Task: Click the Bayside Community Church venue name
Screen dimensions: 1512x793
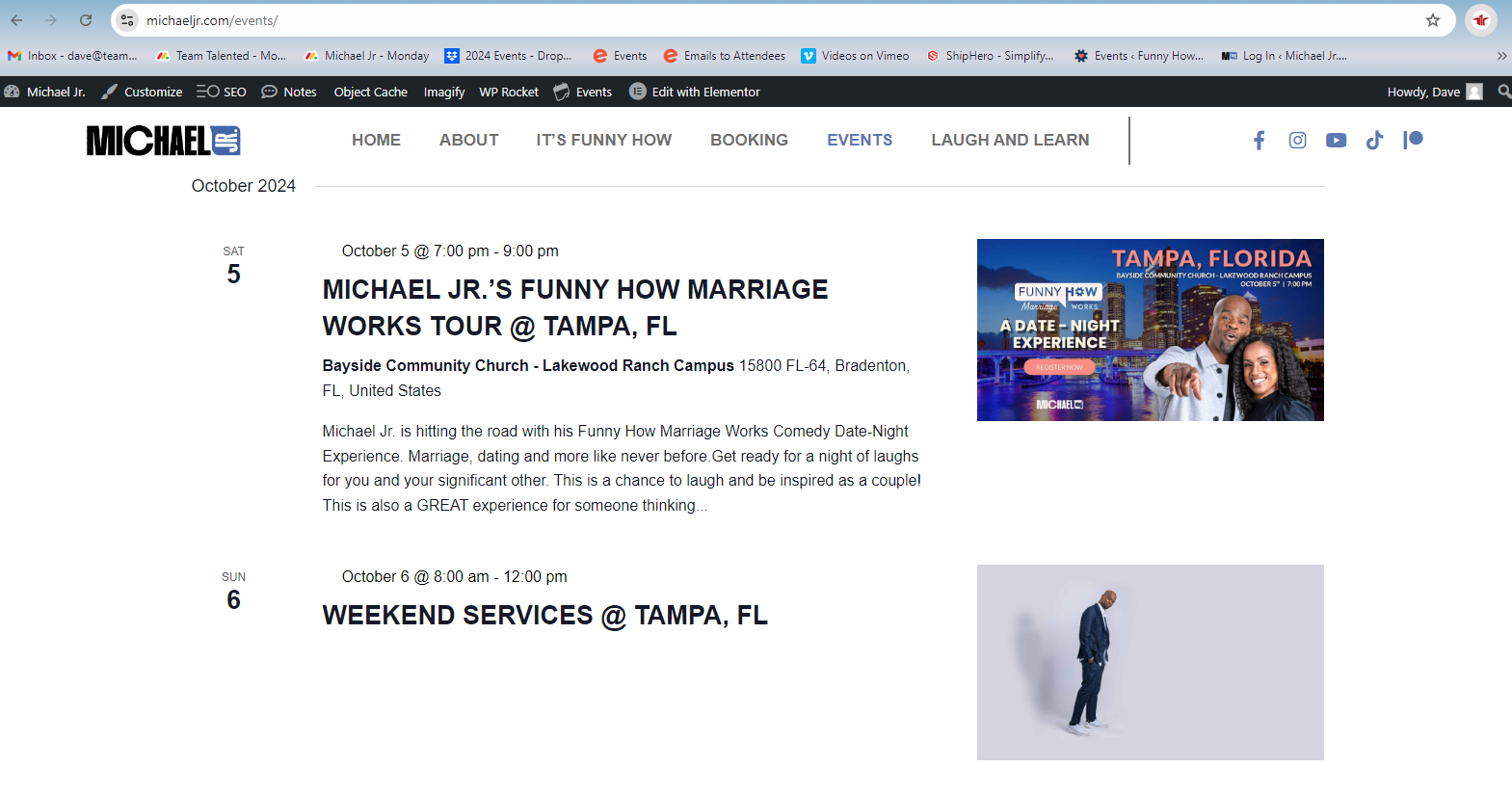Action: [528, 365]
